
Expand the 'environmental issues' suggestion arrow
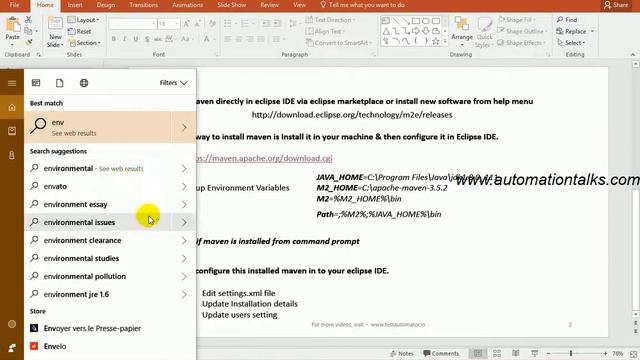pos(184,222)
